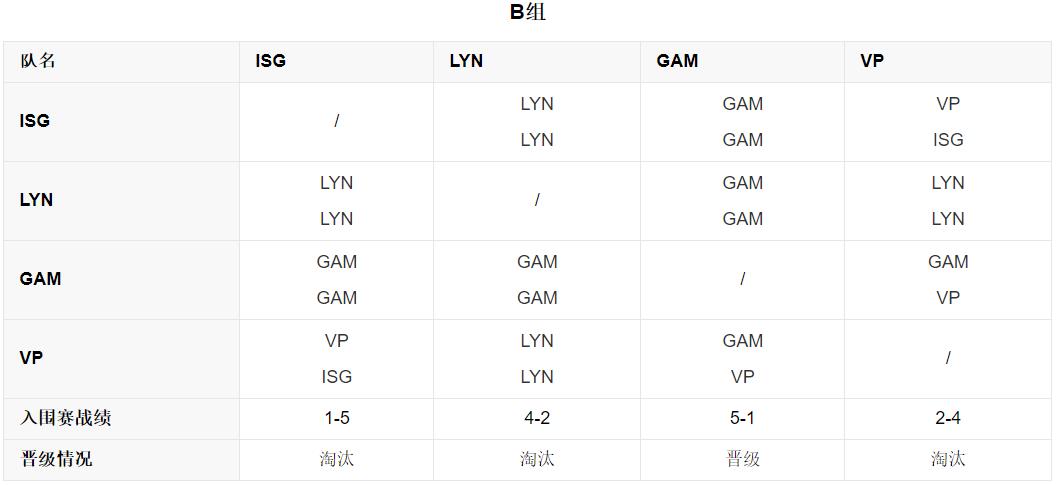
Task: Select the GAM row header
Action: pyautogui.click(x=40, y=279)
